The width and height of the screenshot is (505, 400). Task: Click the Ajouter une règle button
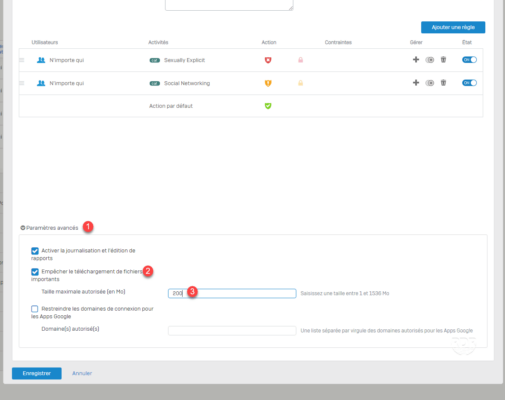453,27
